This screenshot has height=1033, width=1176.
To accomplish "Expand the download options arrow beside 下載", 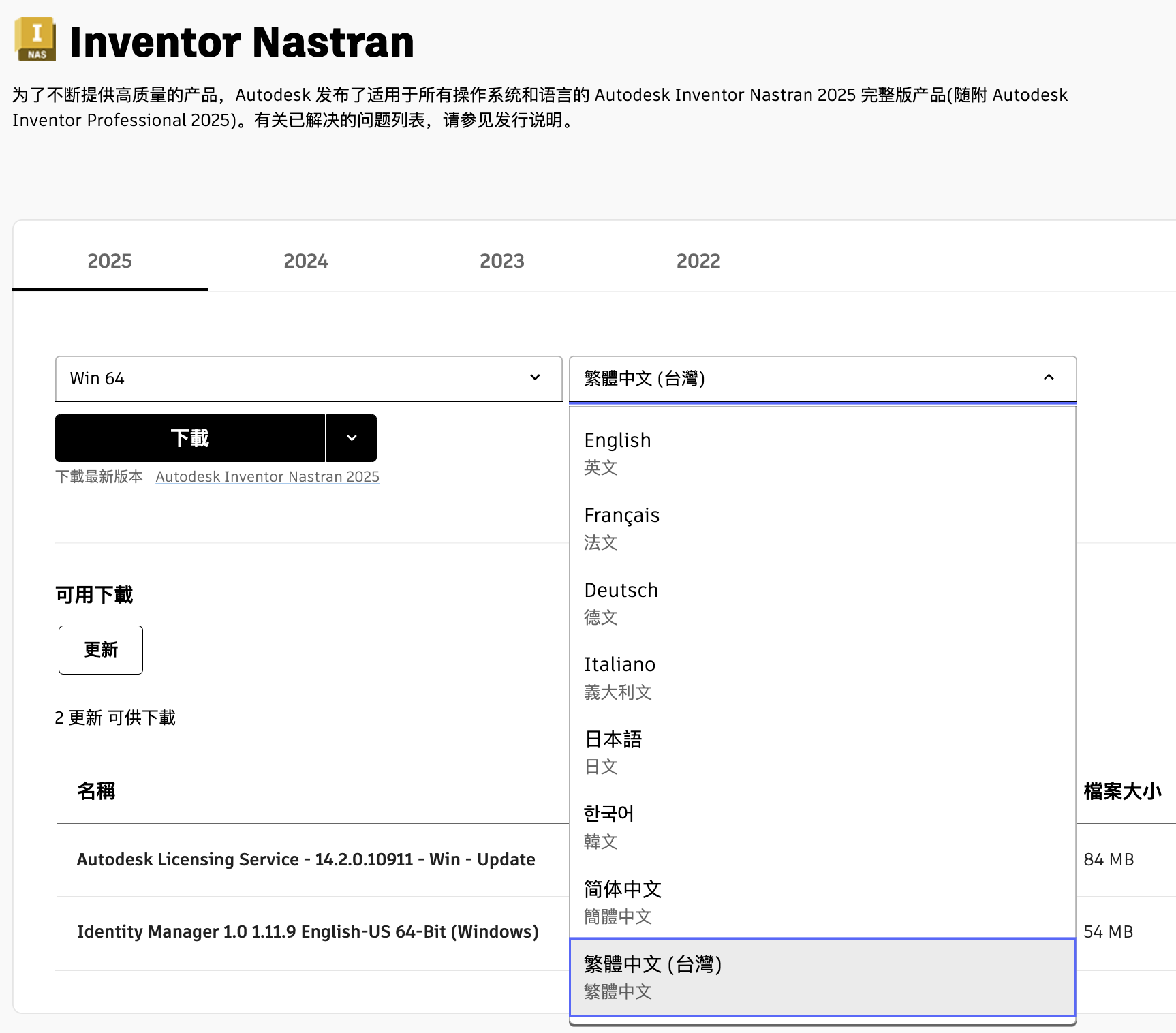I will point(352,438).
